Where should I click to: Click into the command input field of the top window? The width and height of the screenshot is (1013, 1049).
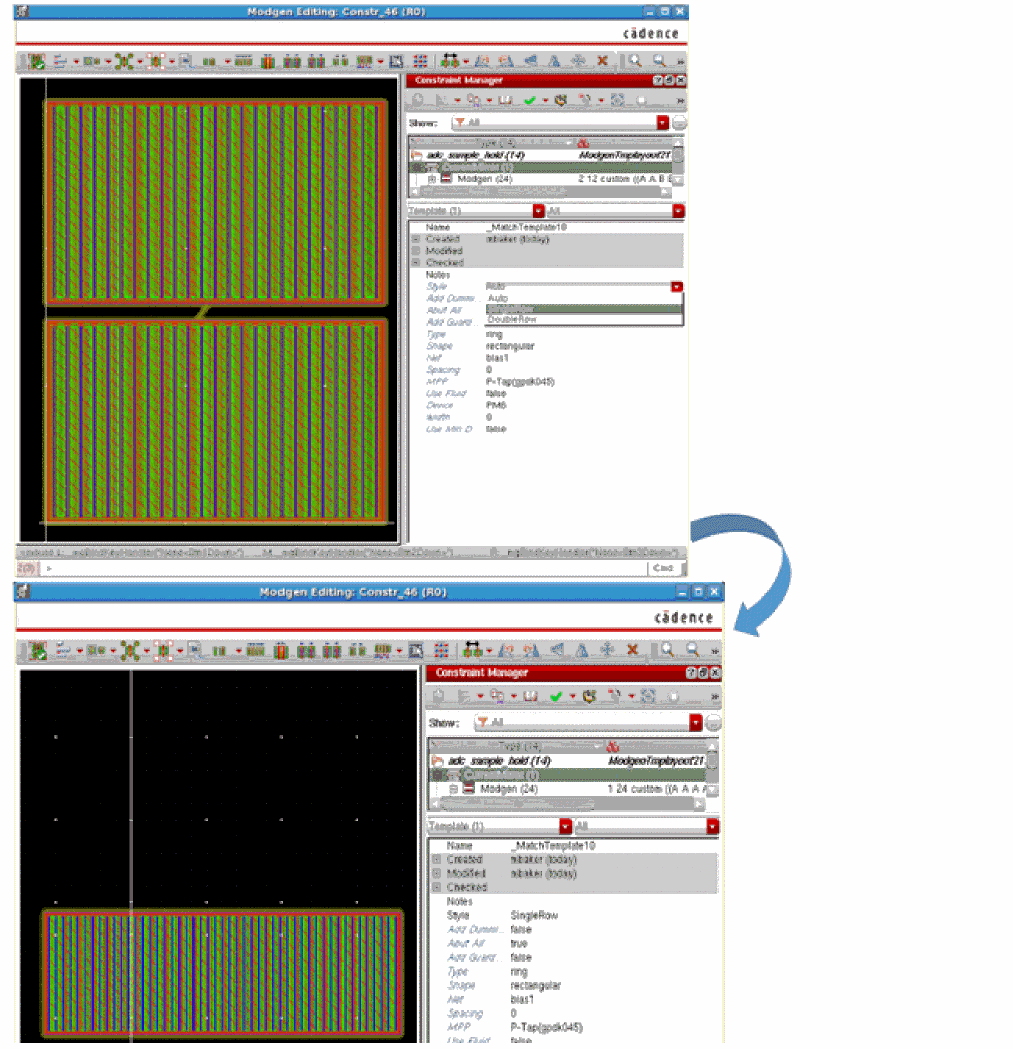click(x=343, y=568)
